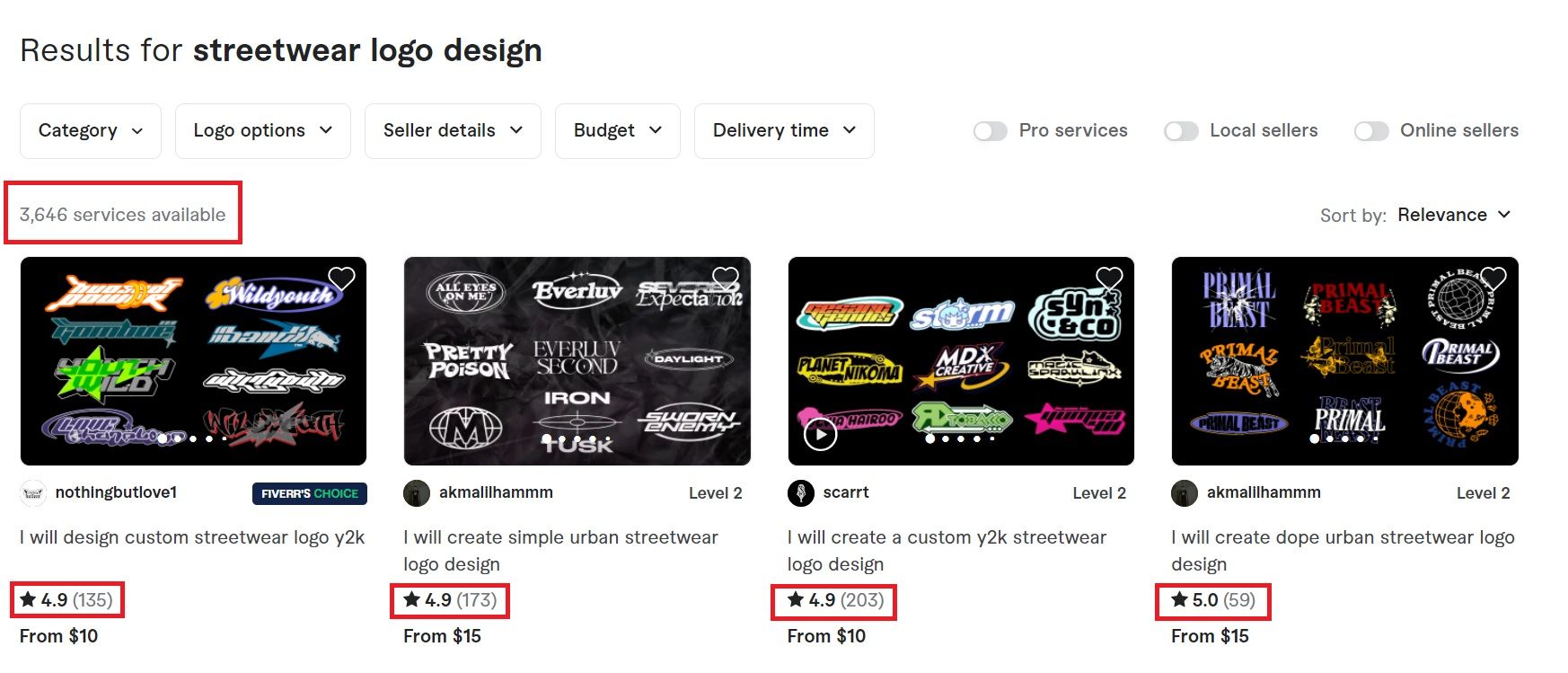Screen dimensions: 1568x673
Task: Turn on Local sellers filter
Action: [x=1181, y=131]
